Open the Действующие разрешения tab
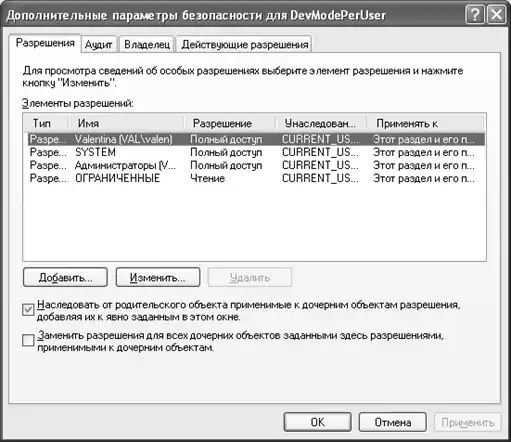Viewport: 511px width, 442px height. tap(244, 44)
